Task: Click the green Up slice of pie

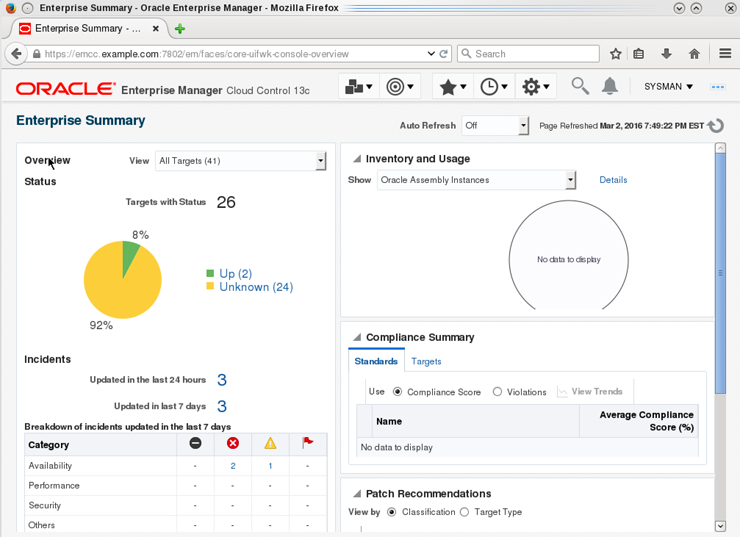Action: coord(128,257)
